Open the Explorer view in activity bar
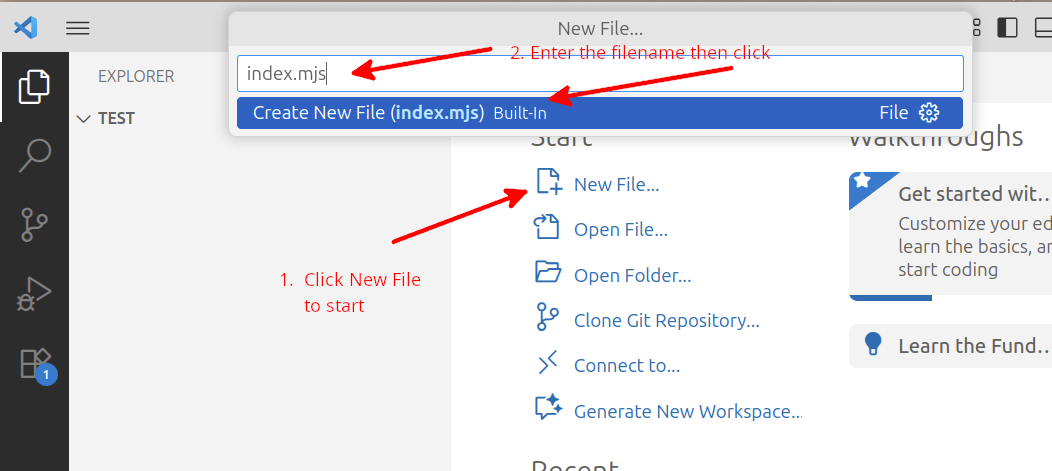 34,87
